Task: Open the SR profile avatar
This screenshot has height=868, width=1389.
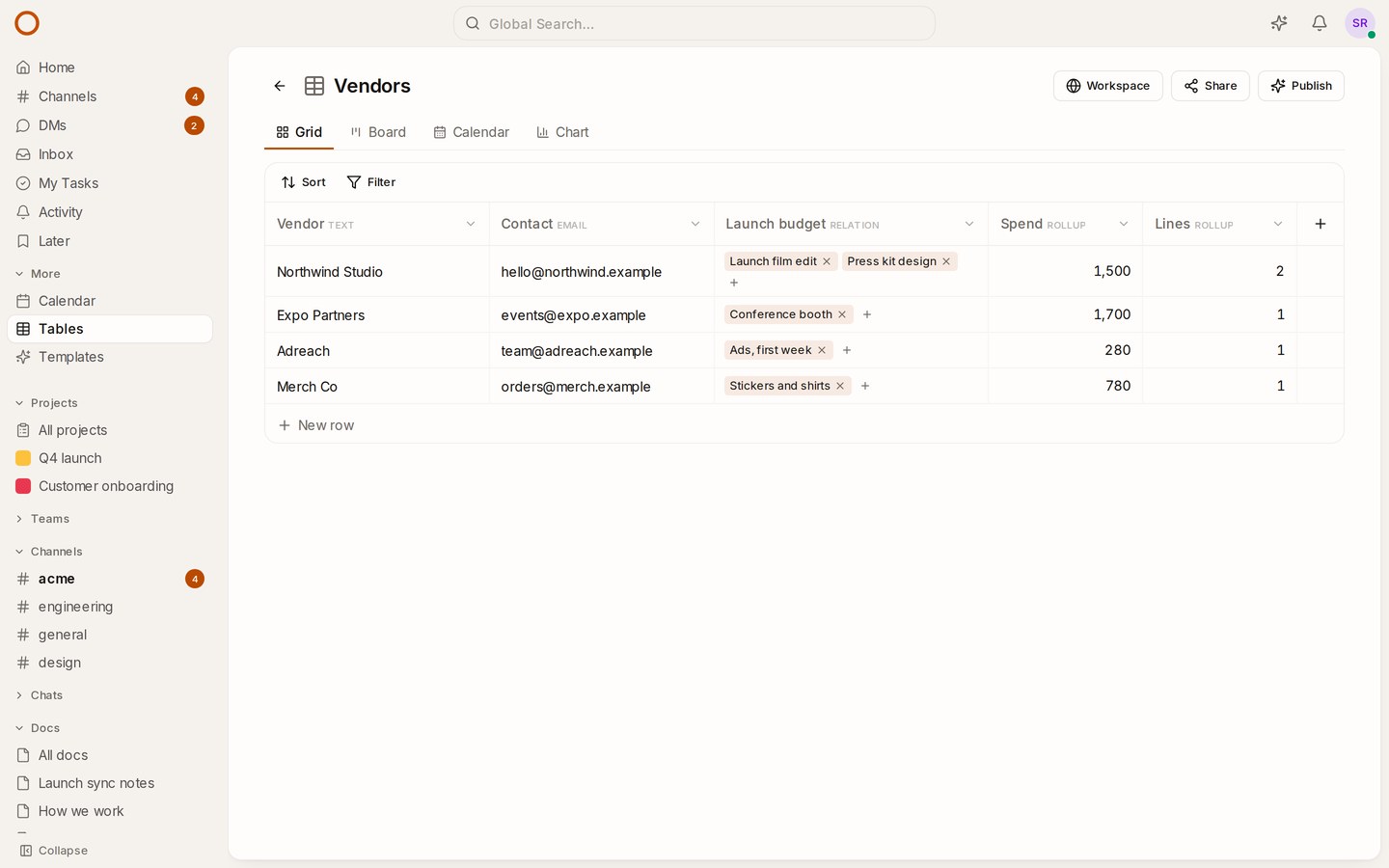Action: click(x=1360, y=23)
